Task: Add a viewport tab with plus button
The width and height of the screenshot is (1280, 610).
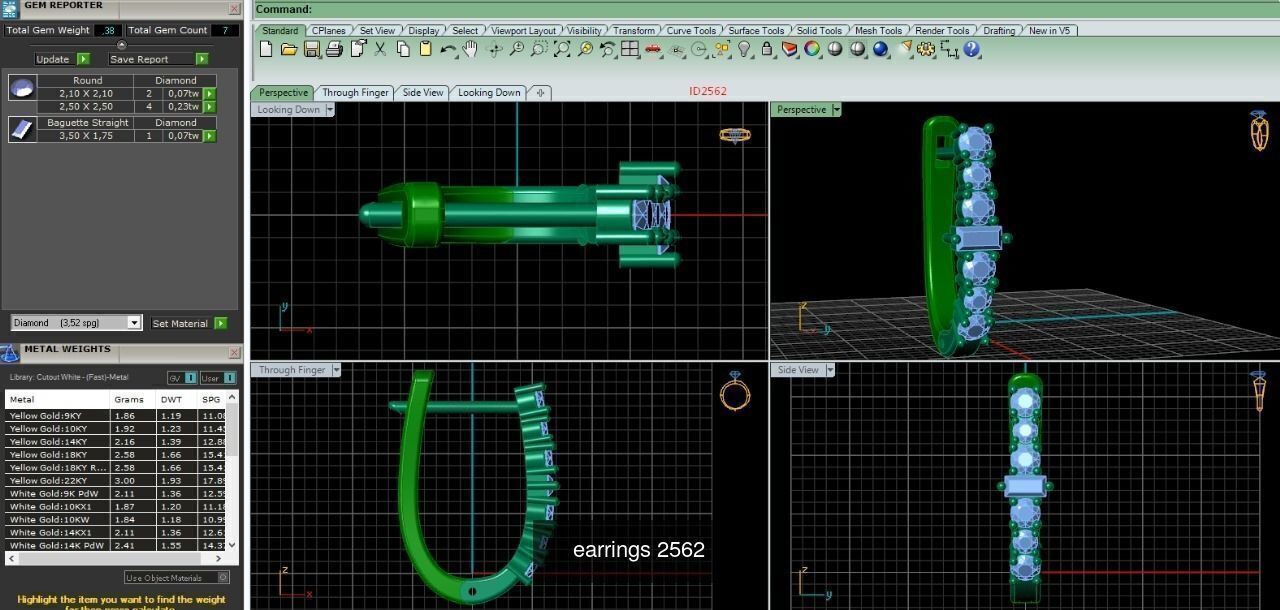Action: [540, 93]
